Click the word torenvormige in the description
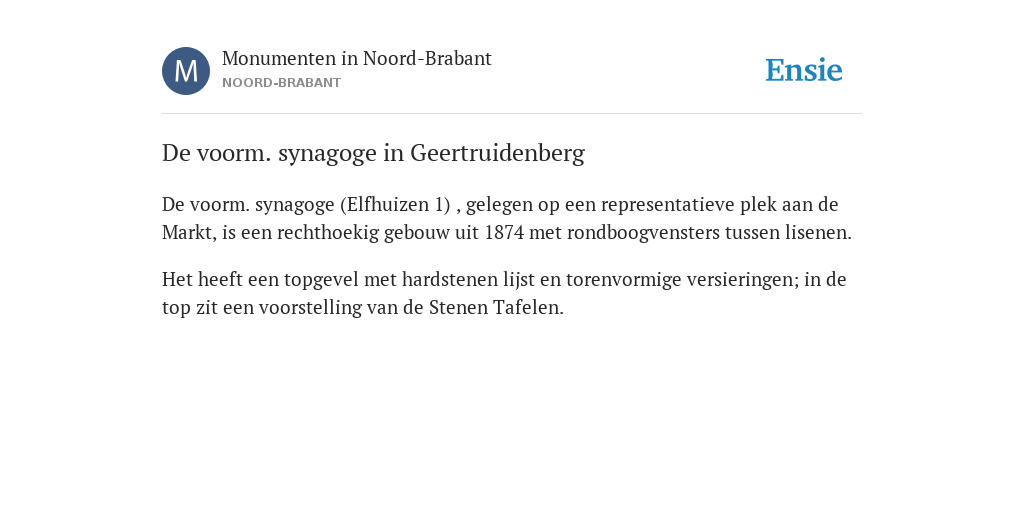 (x=623, y=280)
